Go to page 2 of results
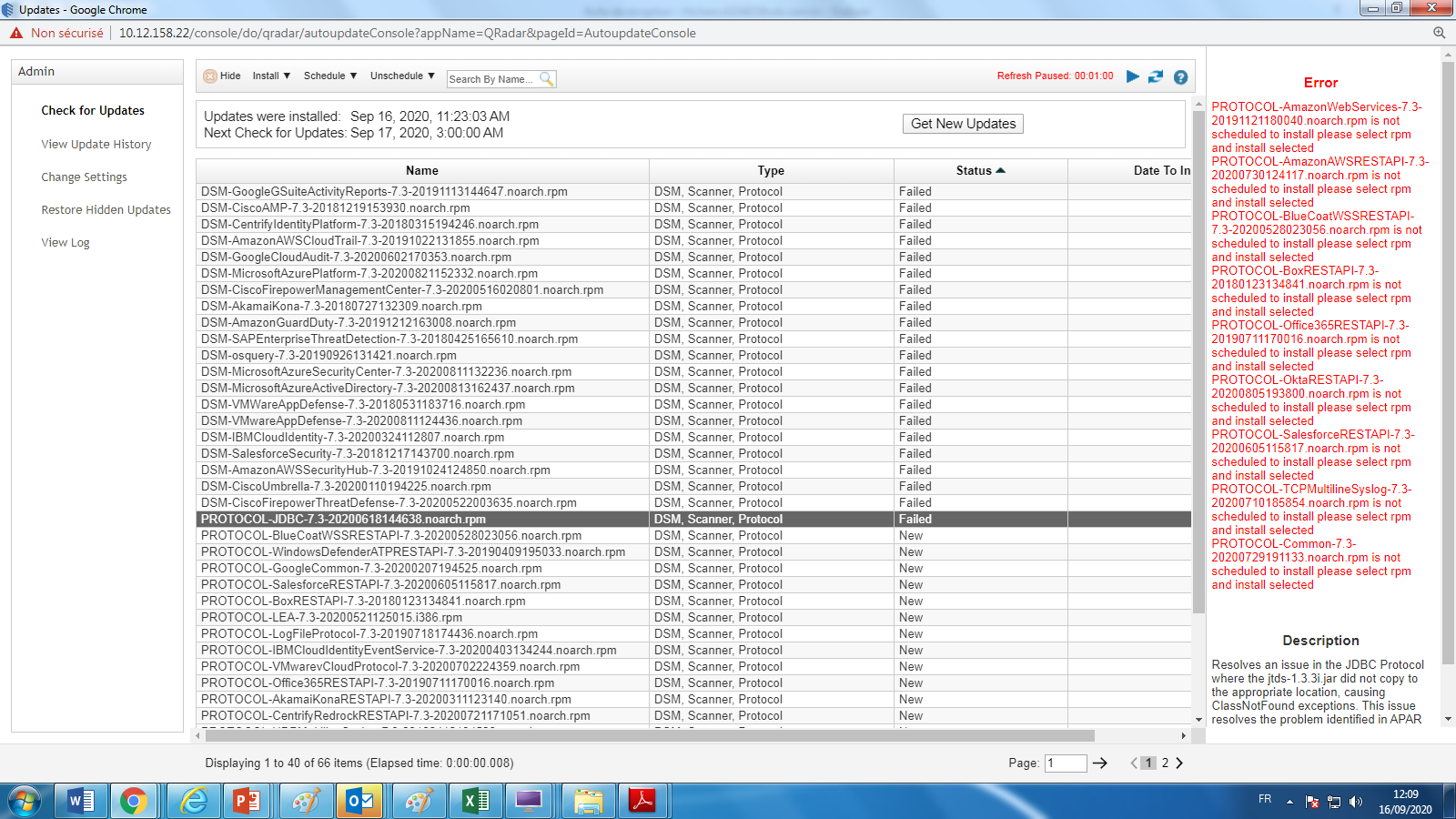 [1165, 763]
